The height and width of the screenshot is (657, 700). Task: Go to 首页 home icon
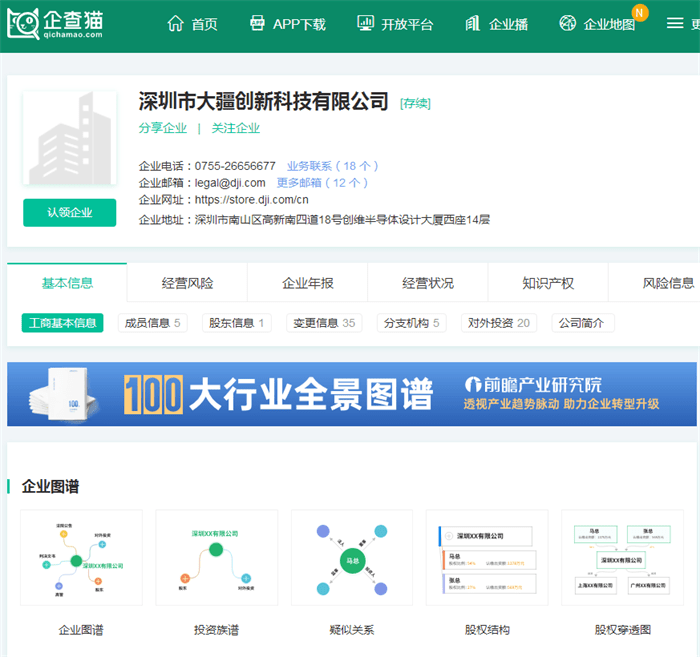[x=176, y=23]
